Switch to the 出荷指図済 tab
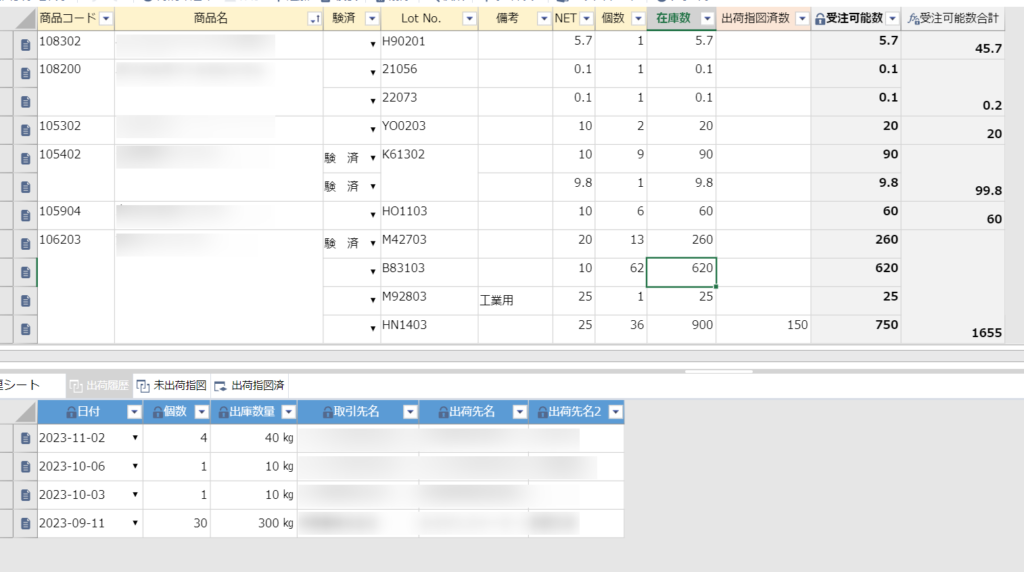 coord(249,385)
